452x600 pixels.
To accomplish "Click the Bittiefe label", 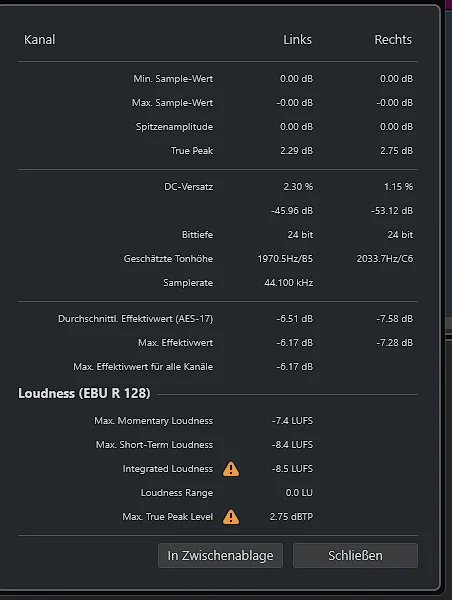I will pos(197,235).
